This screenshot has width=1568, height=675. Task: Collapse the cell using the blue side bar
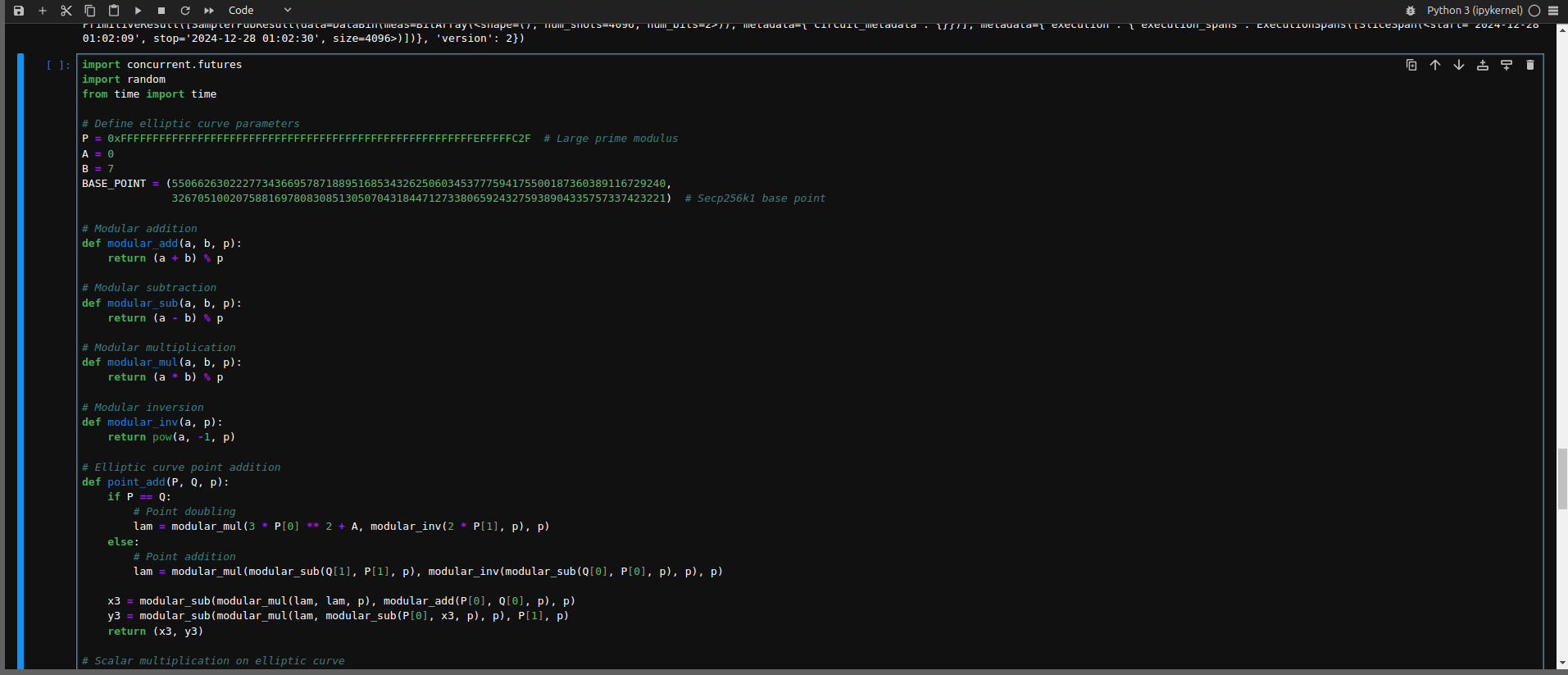click(x=20, y=361)
